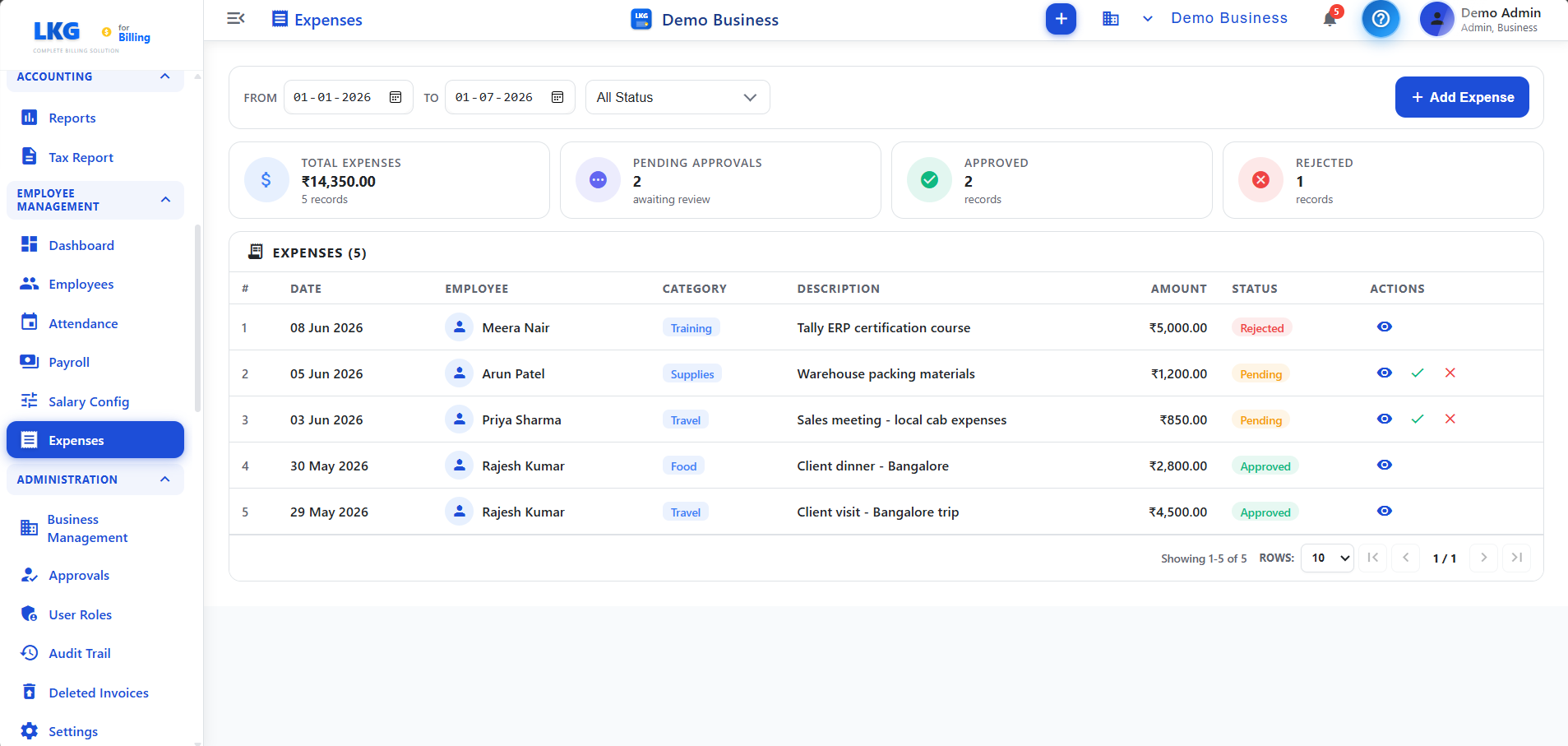Click the blue plus quick-add icon in header

[1061, 19]
